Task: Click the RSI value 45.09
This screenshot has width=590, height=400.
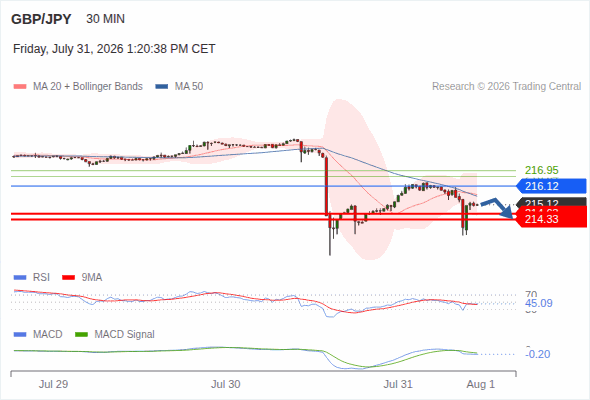Action: point(539,303)
